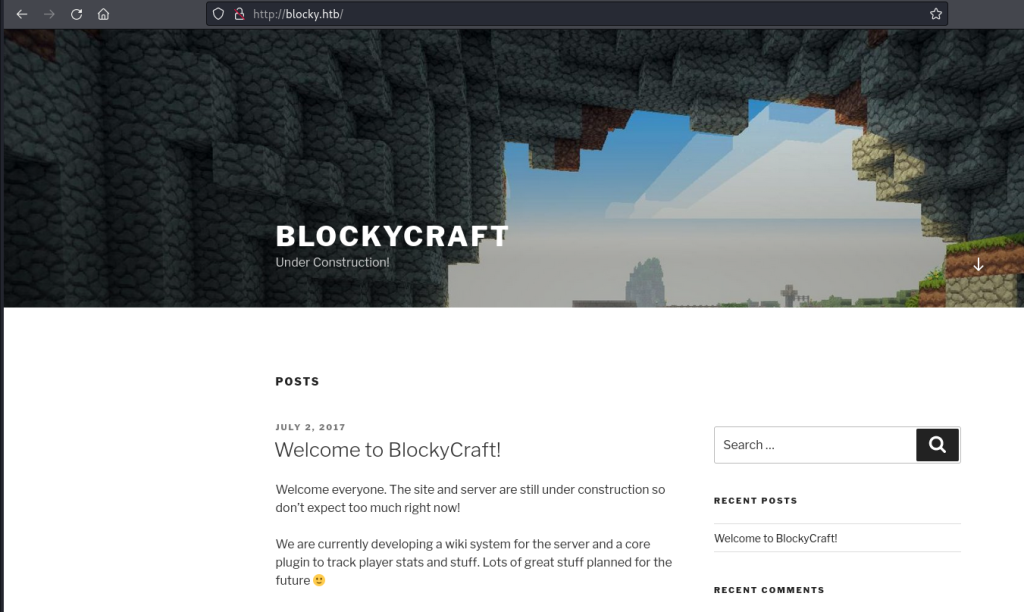Open the browser home page icon
The image size is (1024, 612).
(x=103, y=14)
